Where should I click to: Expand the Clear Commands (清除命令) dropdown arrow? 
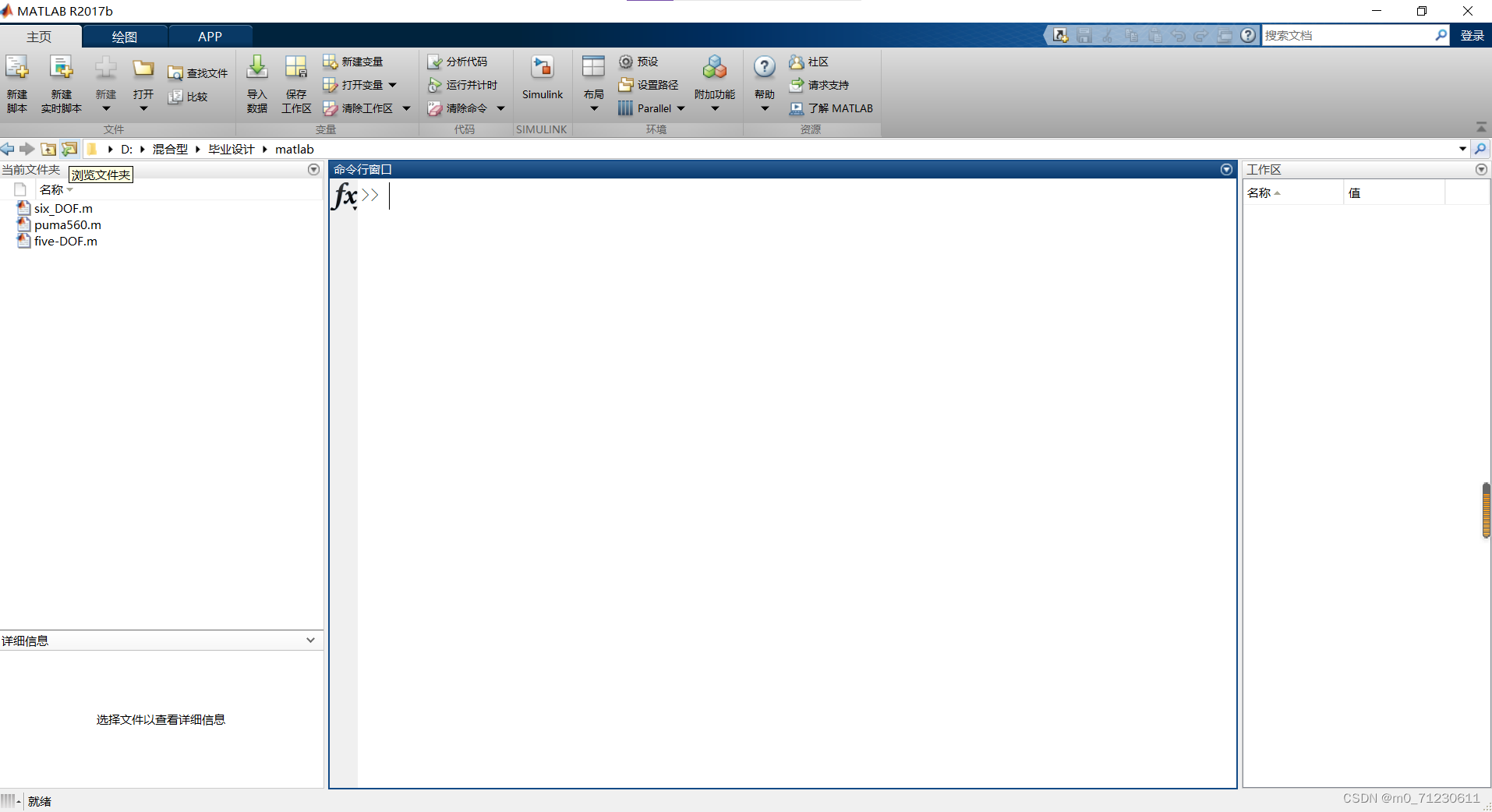click(500, 108)
